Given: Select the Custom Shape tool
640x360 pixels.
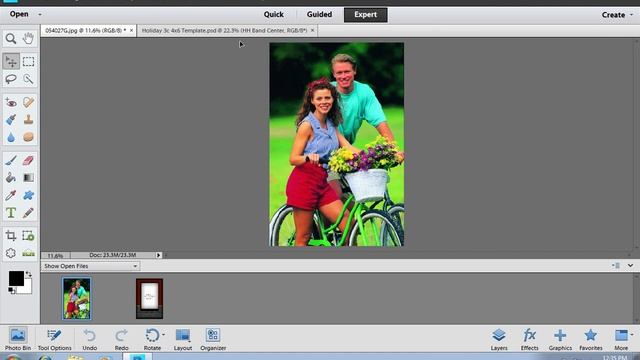Looking at the screenshot, I should 28,195.
